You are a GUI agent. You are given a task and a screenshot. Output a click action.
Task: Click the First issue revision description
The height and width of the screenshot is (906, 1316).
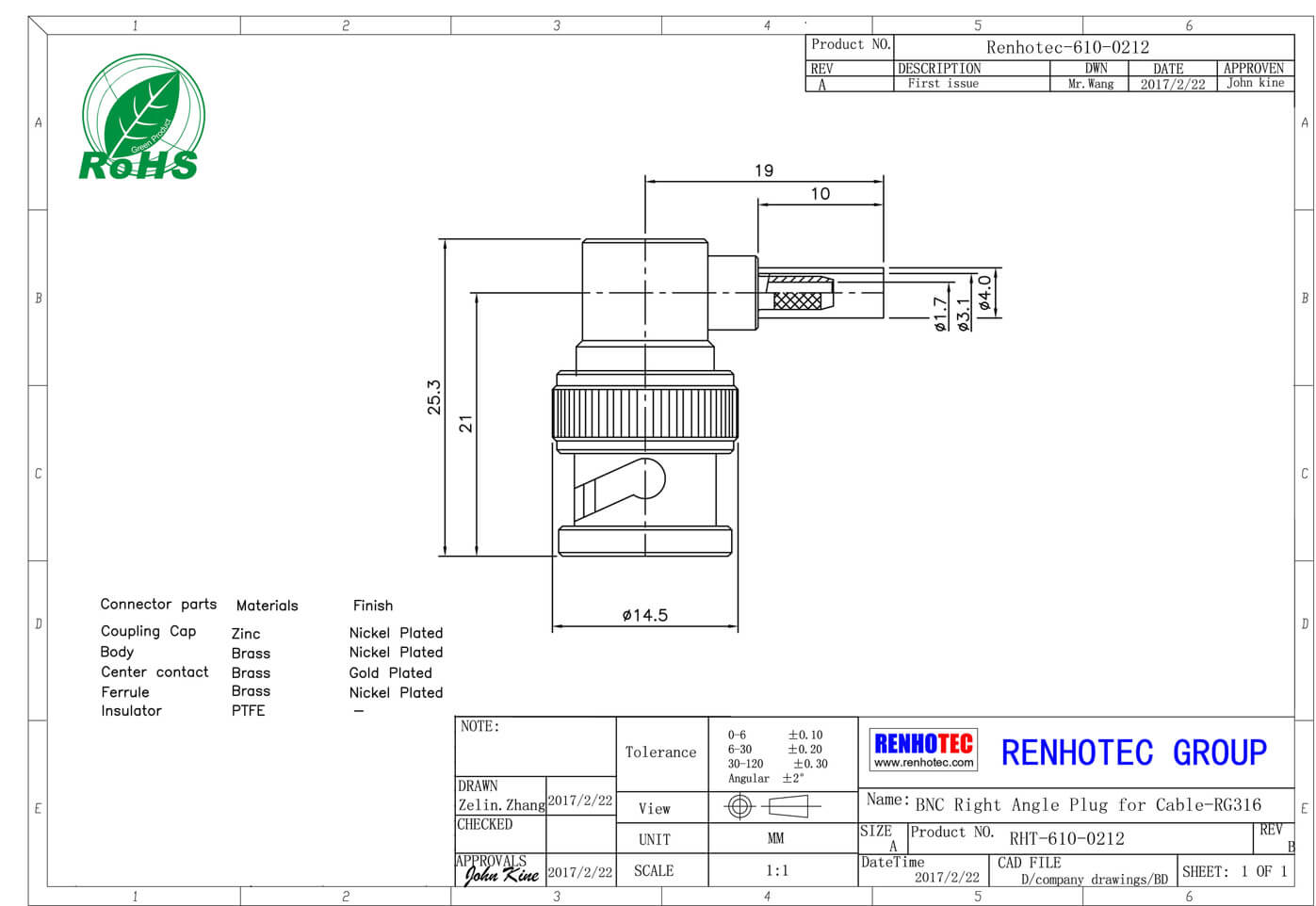943,84
